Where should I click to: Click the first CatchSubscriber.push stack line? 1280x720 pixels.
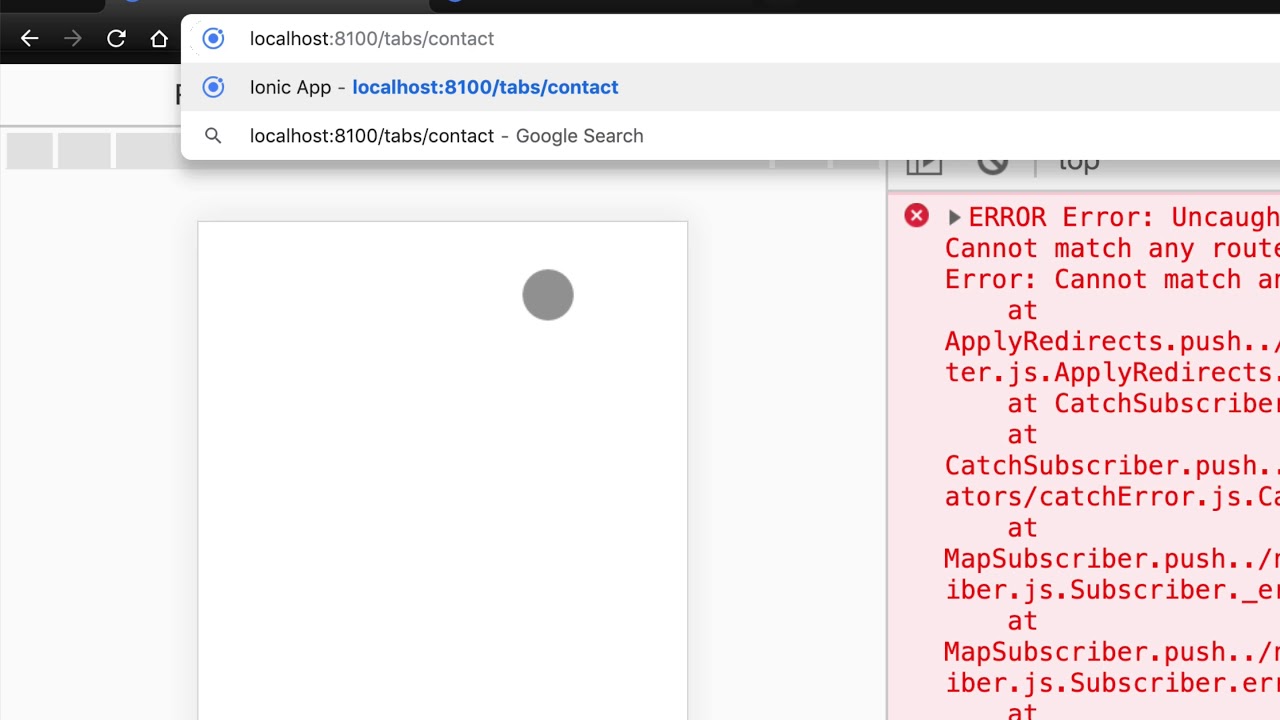tap(1112, 465)
